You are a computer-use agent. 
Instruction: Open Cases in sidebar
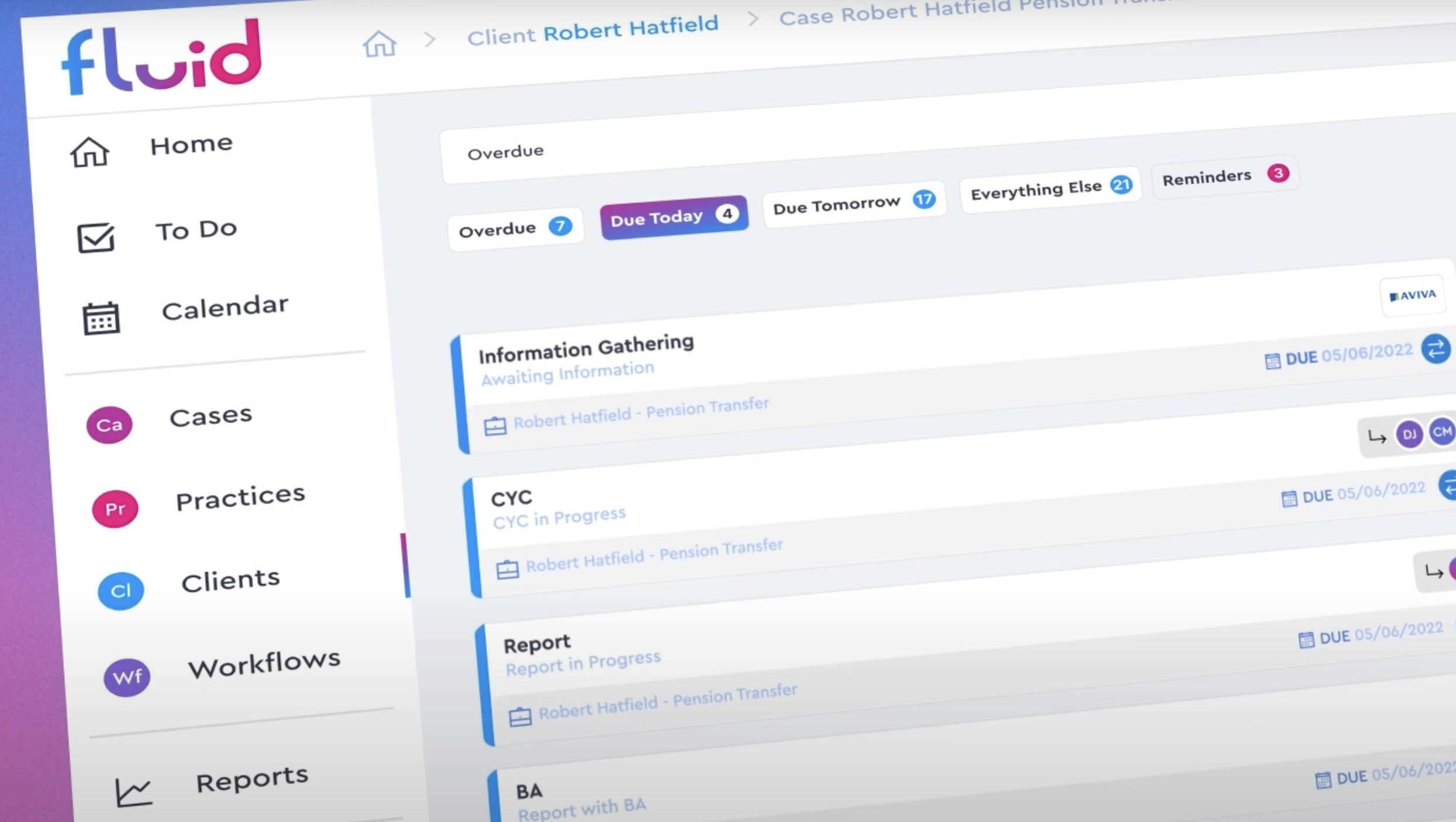(211, 416)
